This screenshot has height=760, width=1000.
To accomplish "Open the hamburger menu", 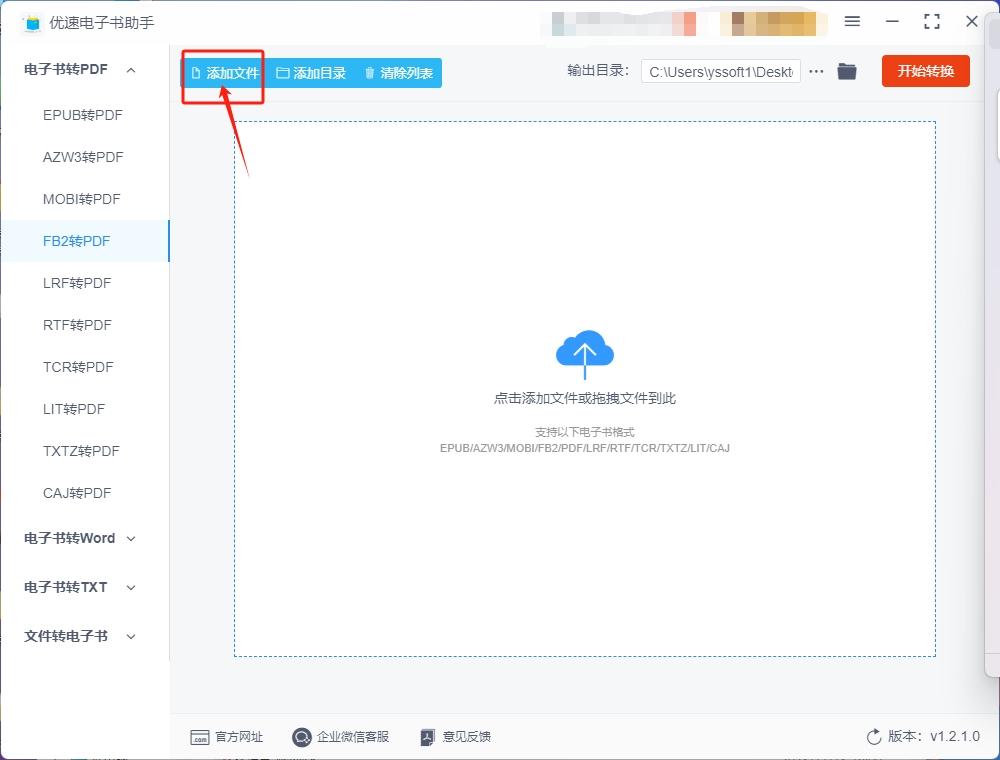I will pos(853,21).
